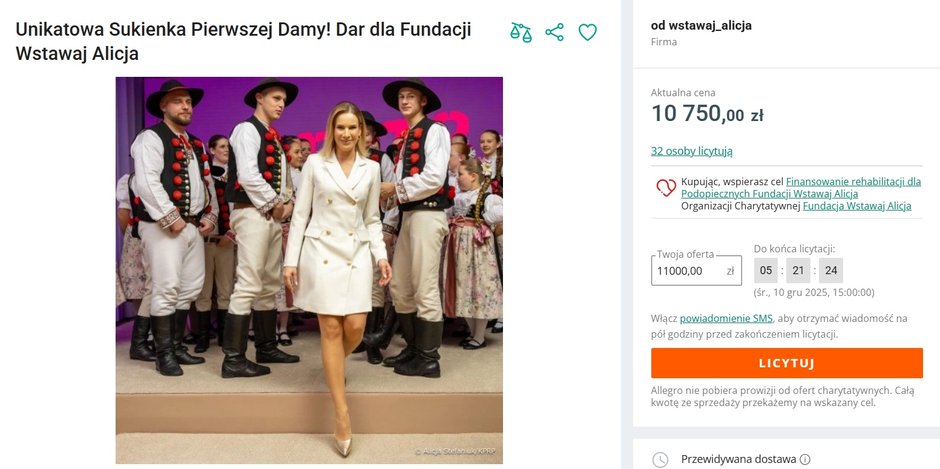Screen dimensions: 940x469
Task: Follow the underlined 'Fundacja Wstawaj Alicja' organization link
Action: [856, 206]
